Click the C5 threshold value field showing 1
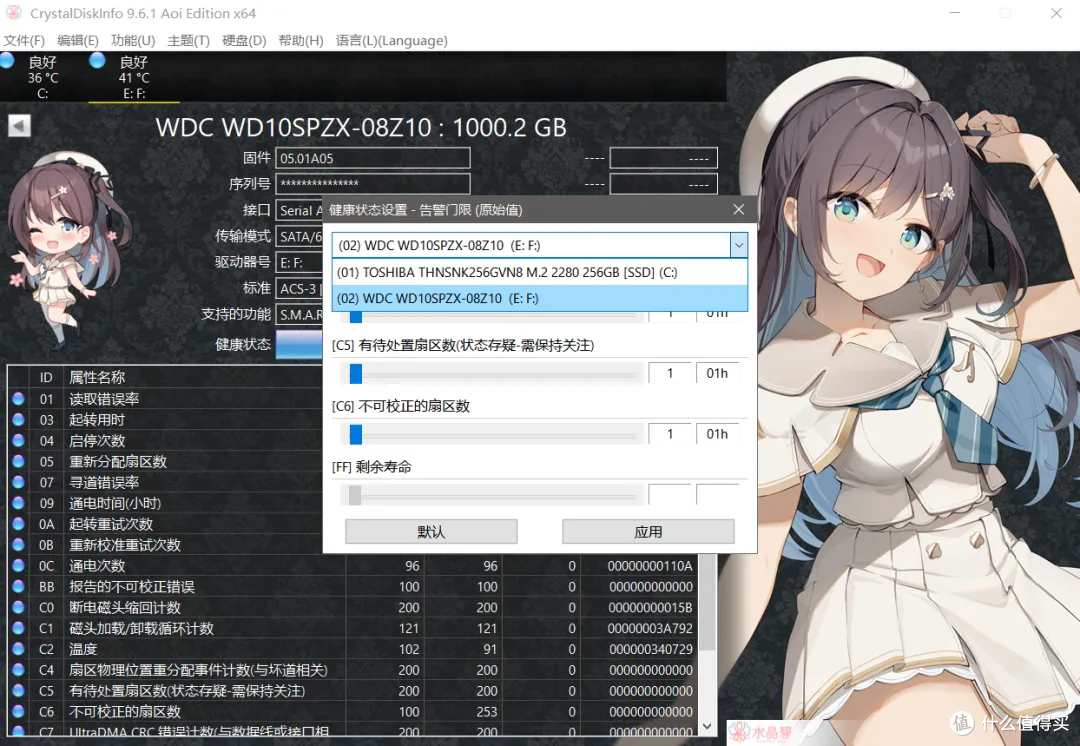This screenshot has height=746, width=1080. (x=669, y=373)
